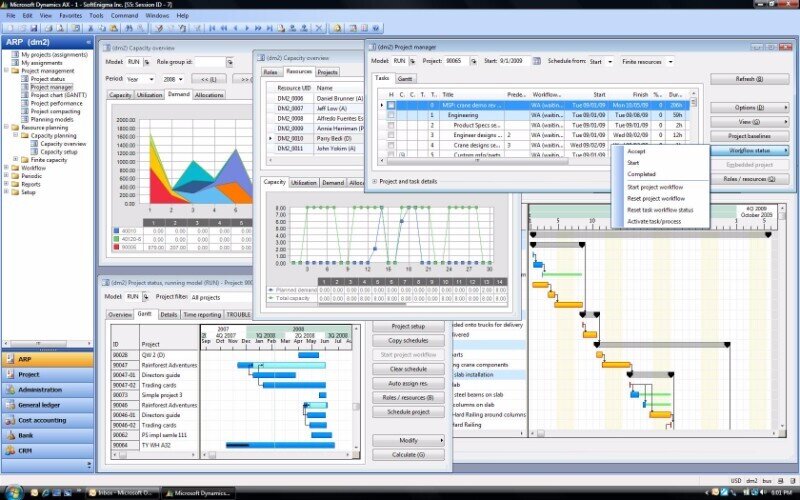Select project row 90047 Rainforest Adventures

coord(155,365)
